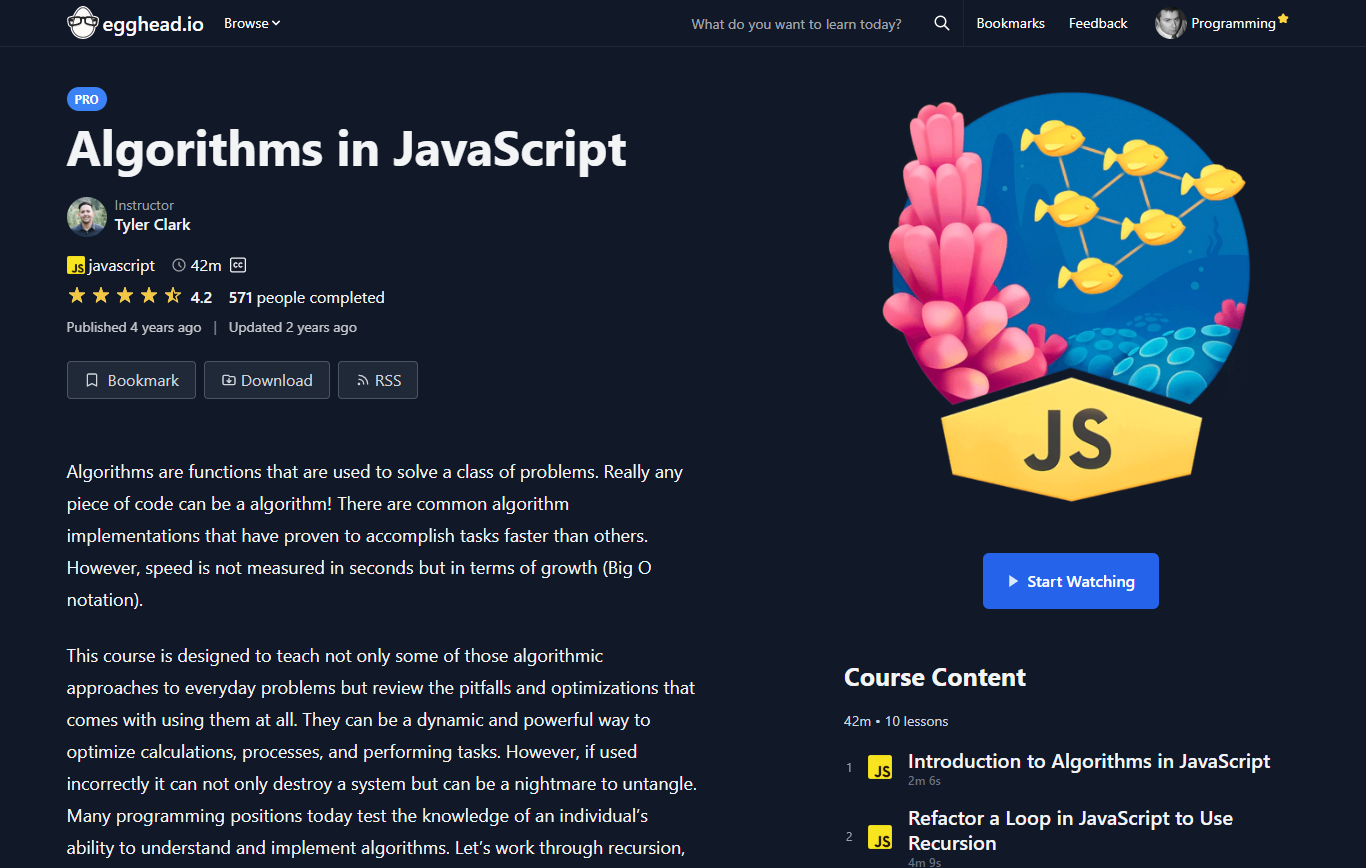Viewport: 1366px width, 868px height.
Task: Click the PRO badge
Action: click(x=87, y=99)
